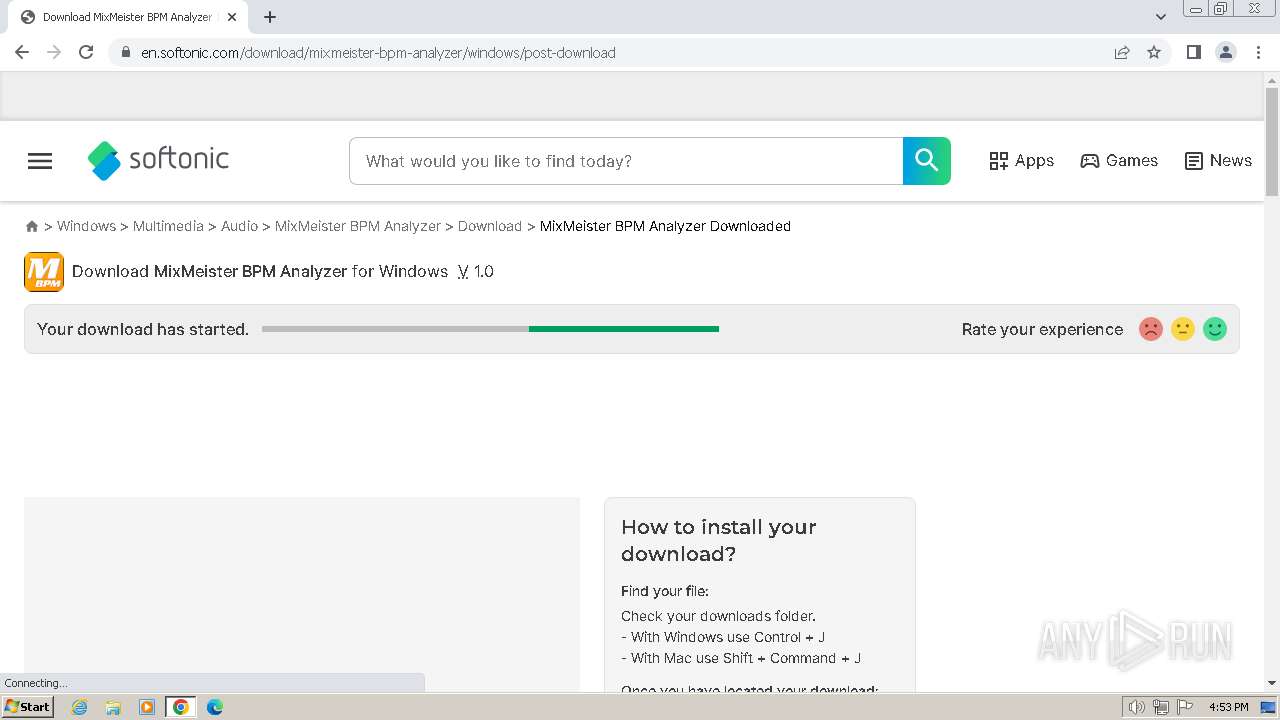Click the Audio breadcrumb link

pyautogui.click(x=239, y=226)
